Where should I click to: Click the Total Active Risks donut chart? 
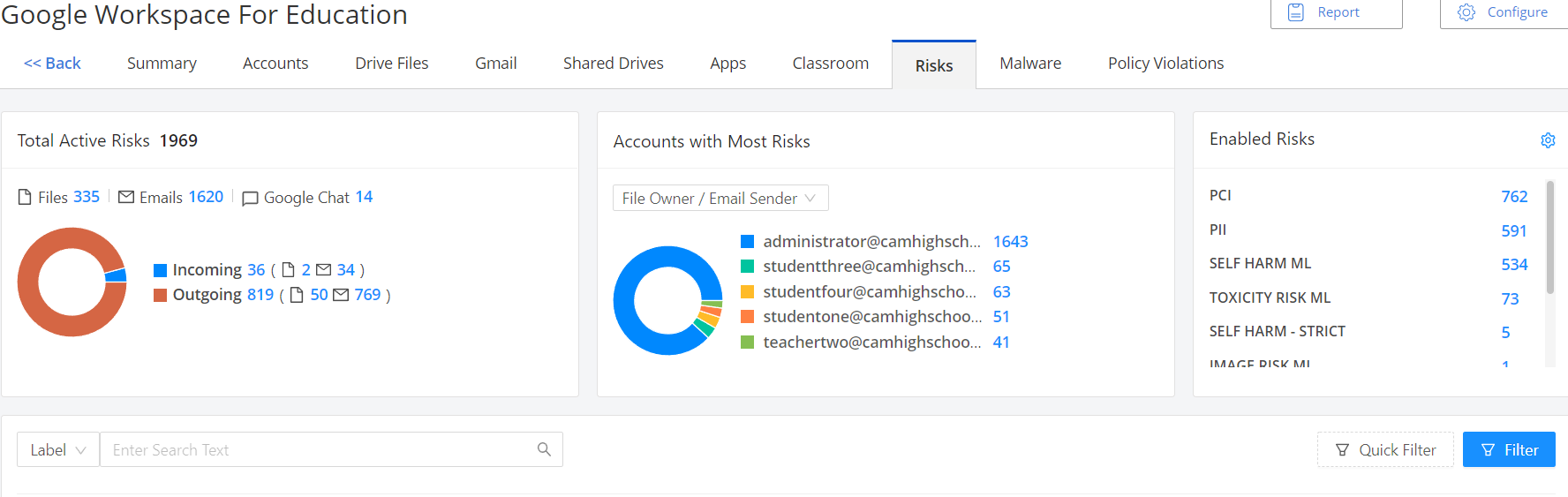point(72,282)
